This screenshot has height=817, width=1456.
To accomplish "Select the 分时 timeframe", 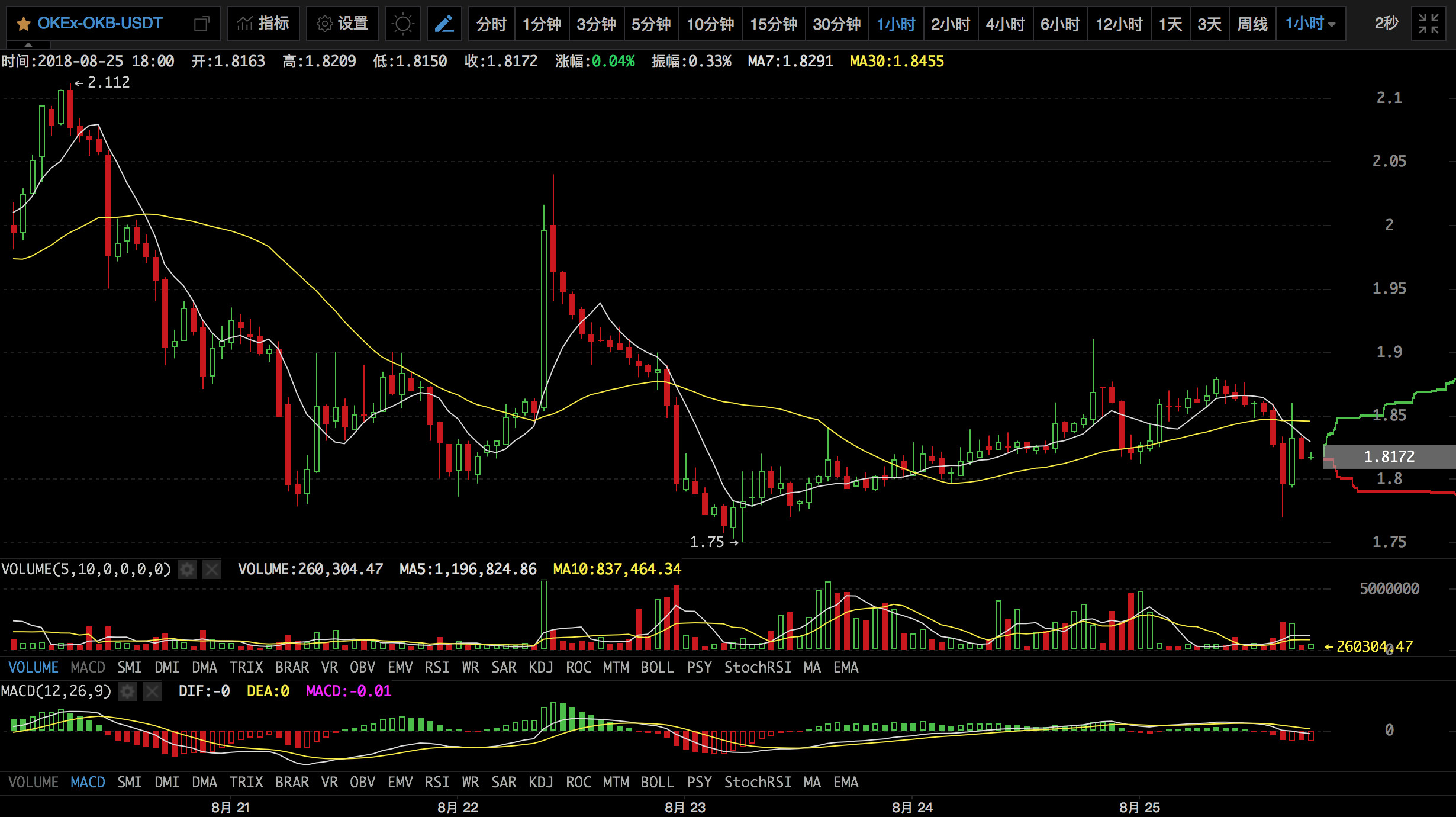I will point(492,24).
